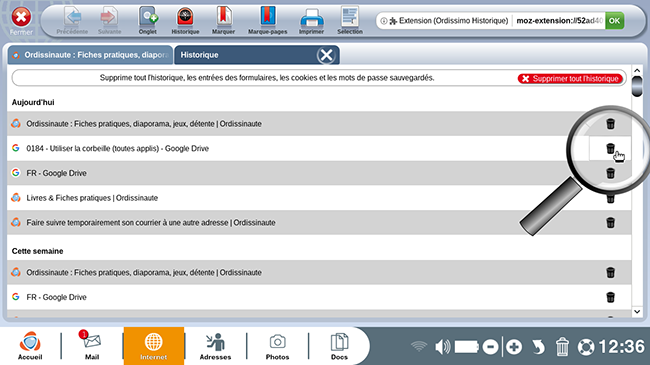Screen dimensions: 650x365
Task: Zoom out with the minus icon
Action: point(490,347)
